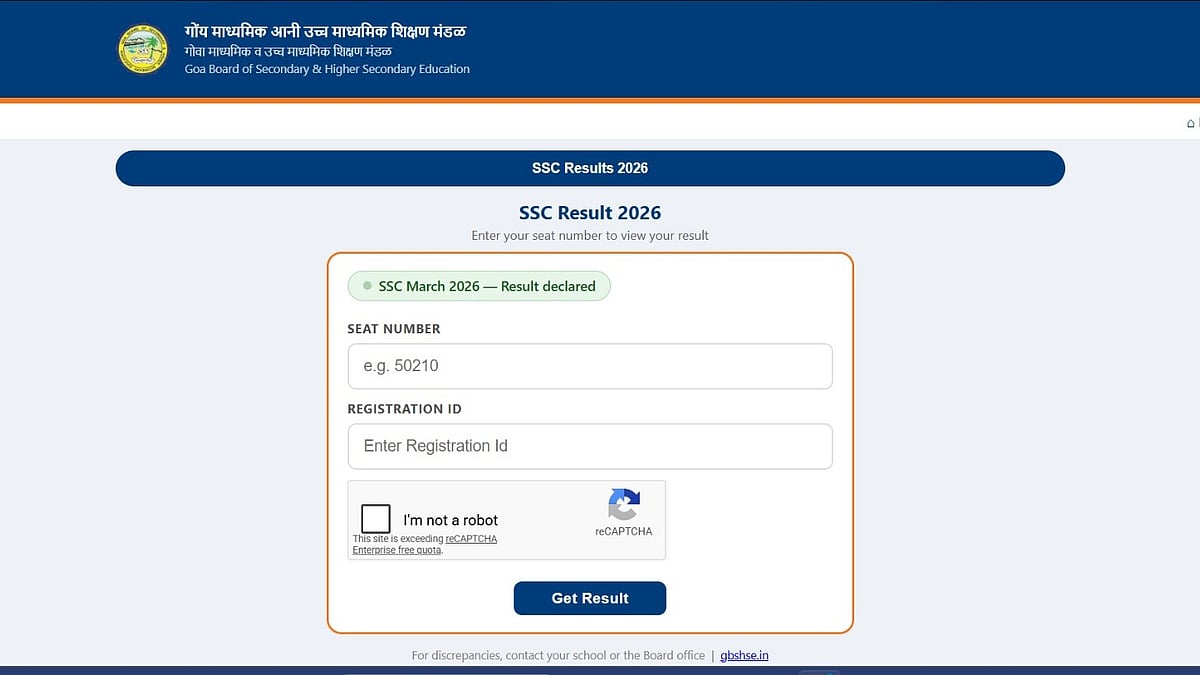
Task: Click the "I'm not a robot" label text
Action: [x=450, y=520]
